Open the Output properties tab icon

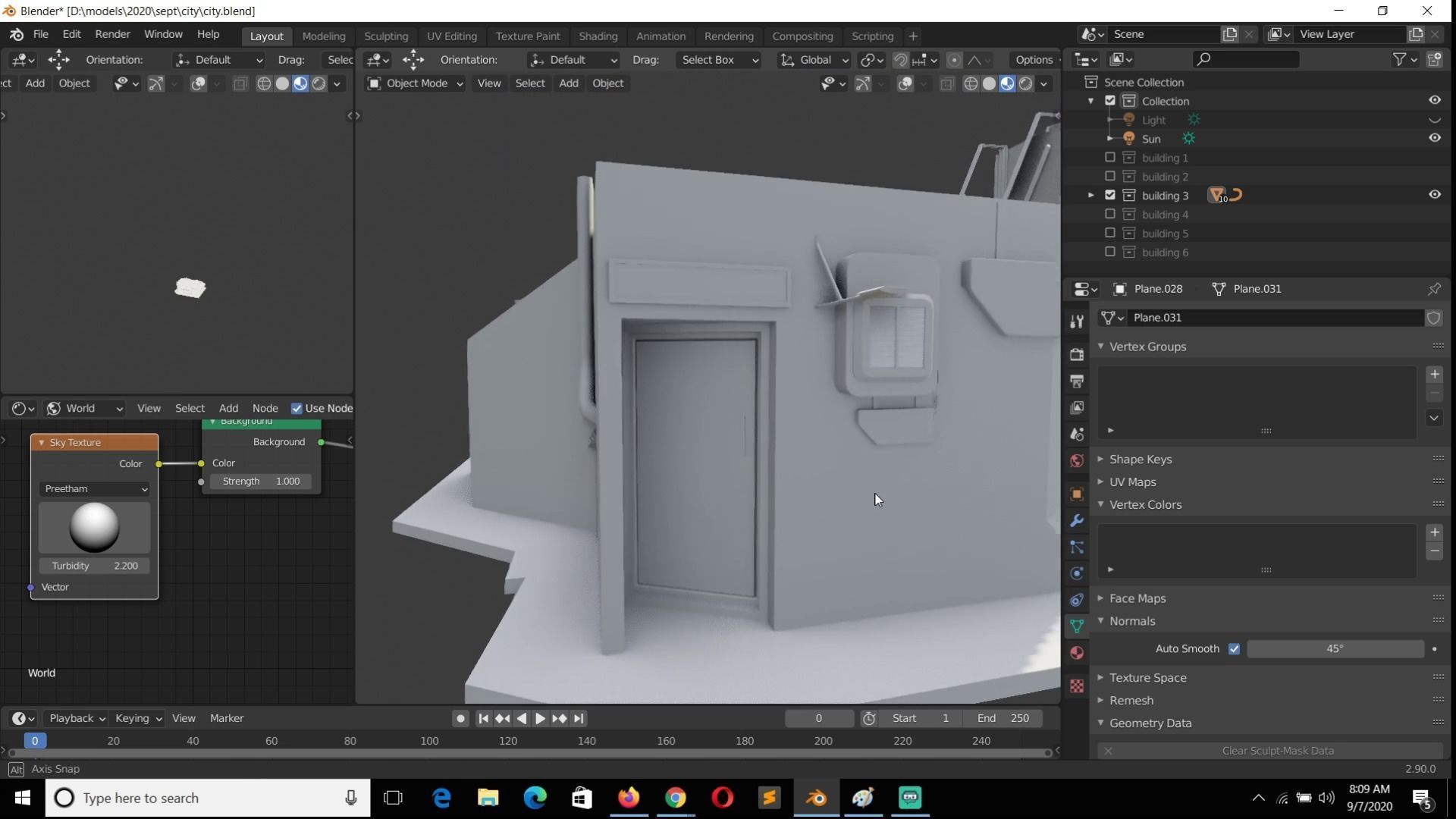[1077, 381]
